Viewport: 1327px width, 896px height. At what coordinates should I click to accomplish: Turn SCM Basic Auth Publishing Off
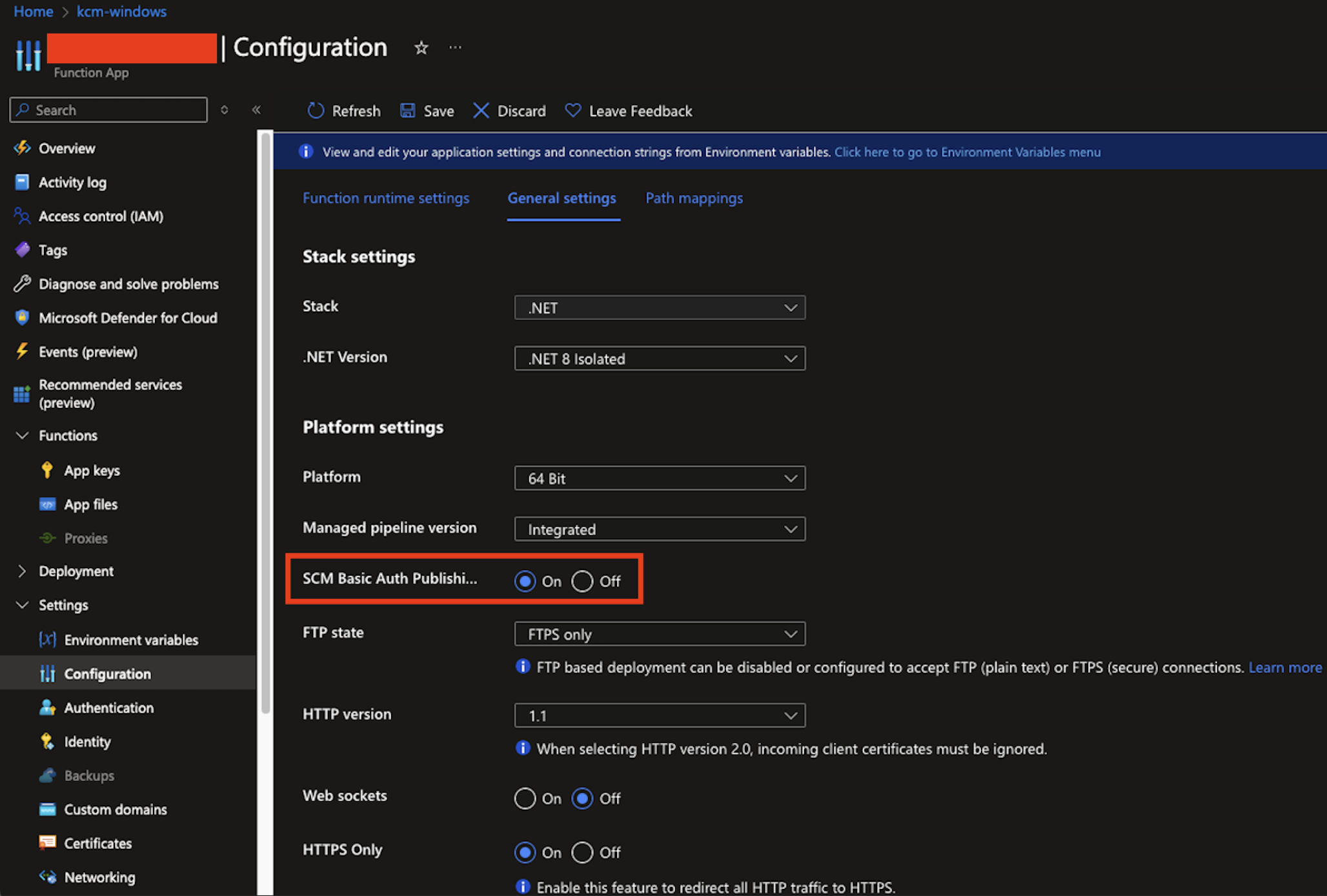(x=582, y=581)
